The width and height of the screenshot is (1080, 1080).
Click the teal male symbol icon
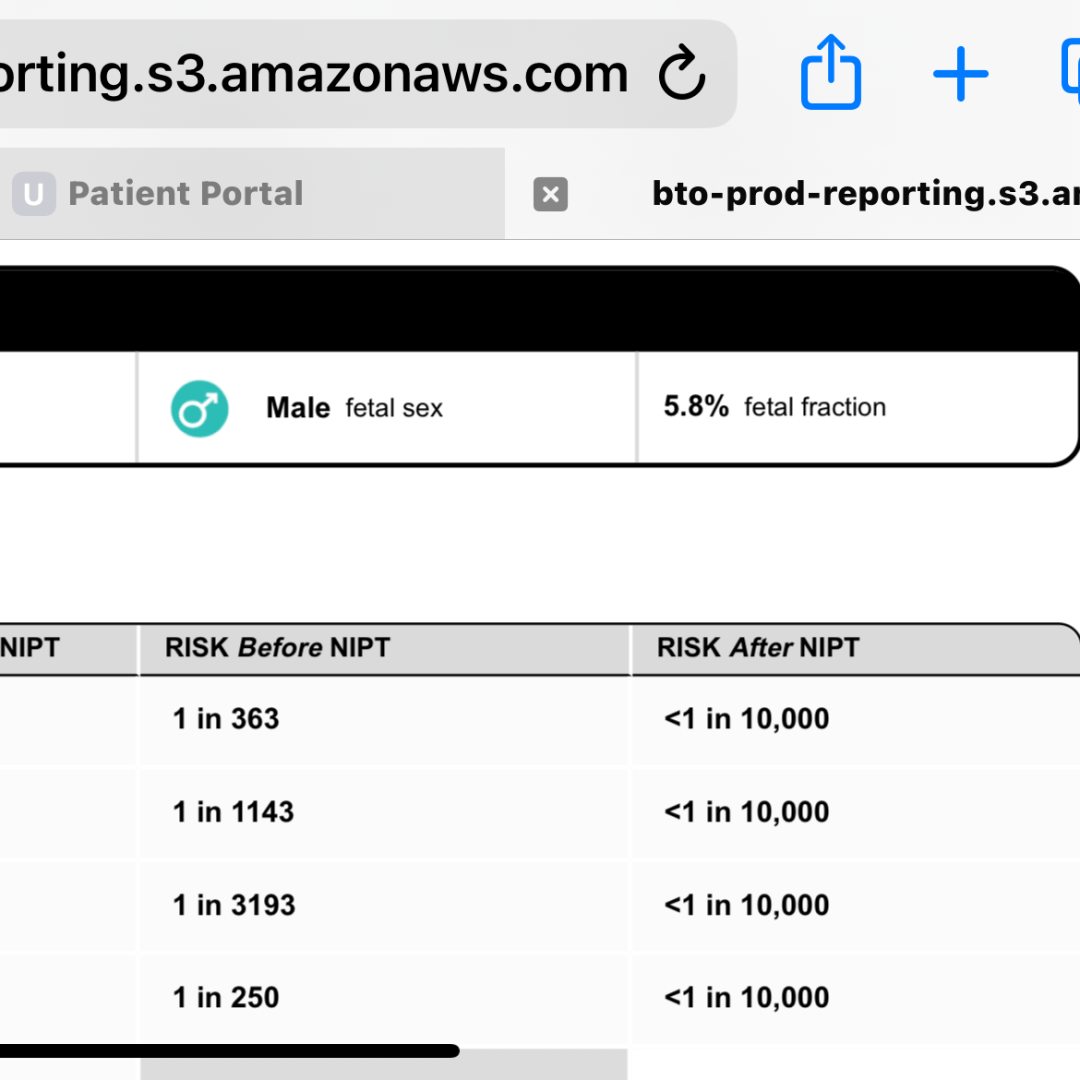coord(200,408)
